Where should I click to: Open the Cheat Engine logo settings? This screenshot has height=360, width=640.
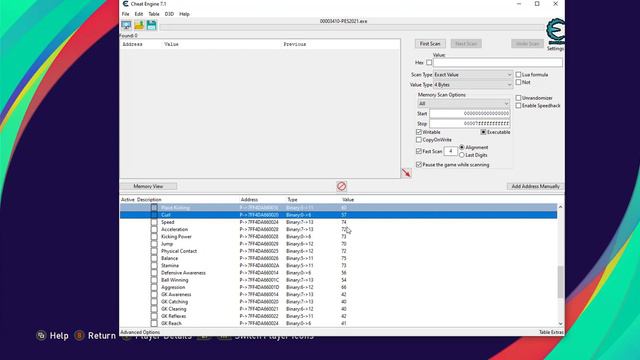[x=556, y=31]
